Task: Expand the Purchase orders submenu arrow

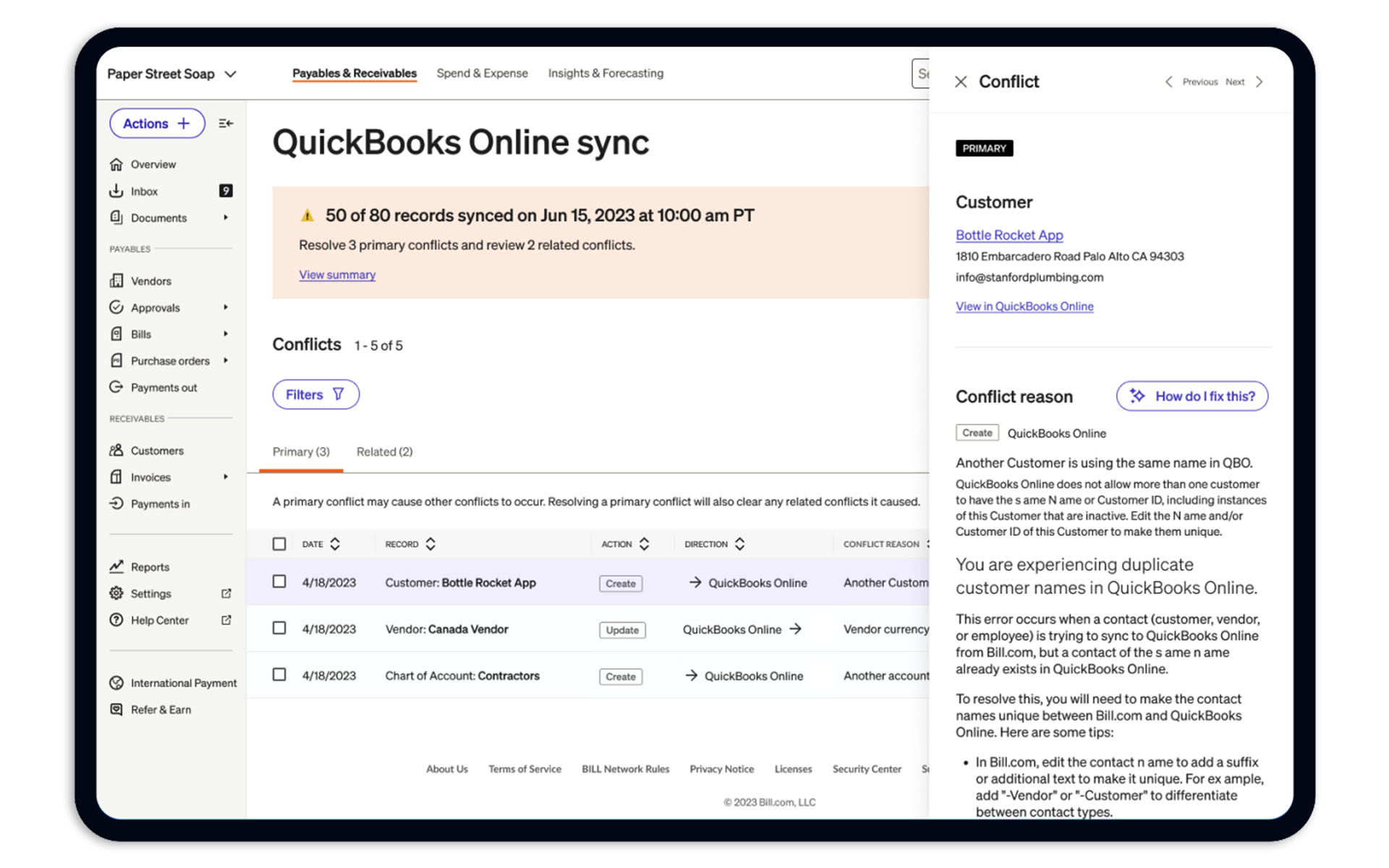Action: point(226,360)
